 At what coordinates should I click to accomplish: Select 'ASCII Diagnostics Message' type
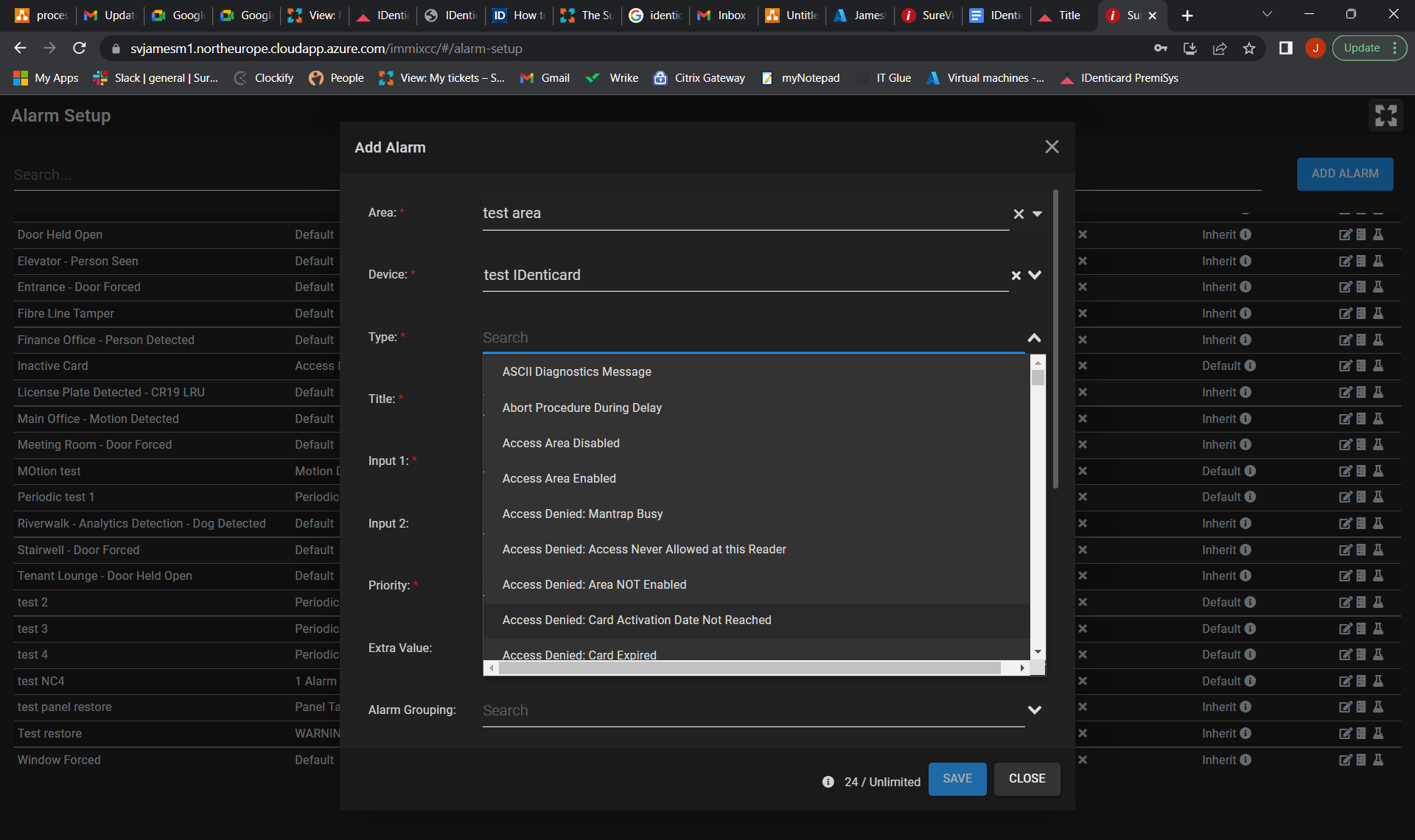[x=756, y=372]
